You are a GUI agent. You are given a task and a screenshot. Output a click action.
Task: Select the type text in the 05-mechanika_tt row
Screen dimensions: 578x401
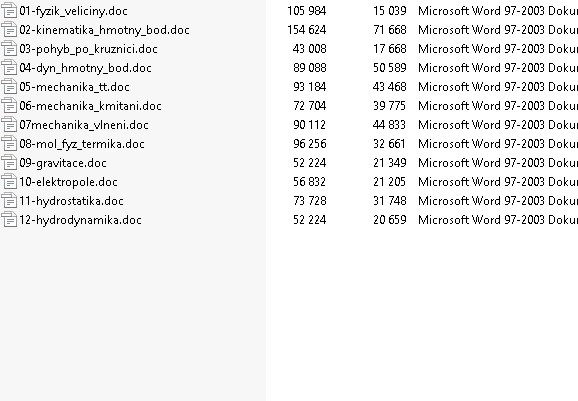(498, 87)
